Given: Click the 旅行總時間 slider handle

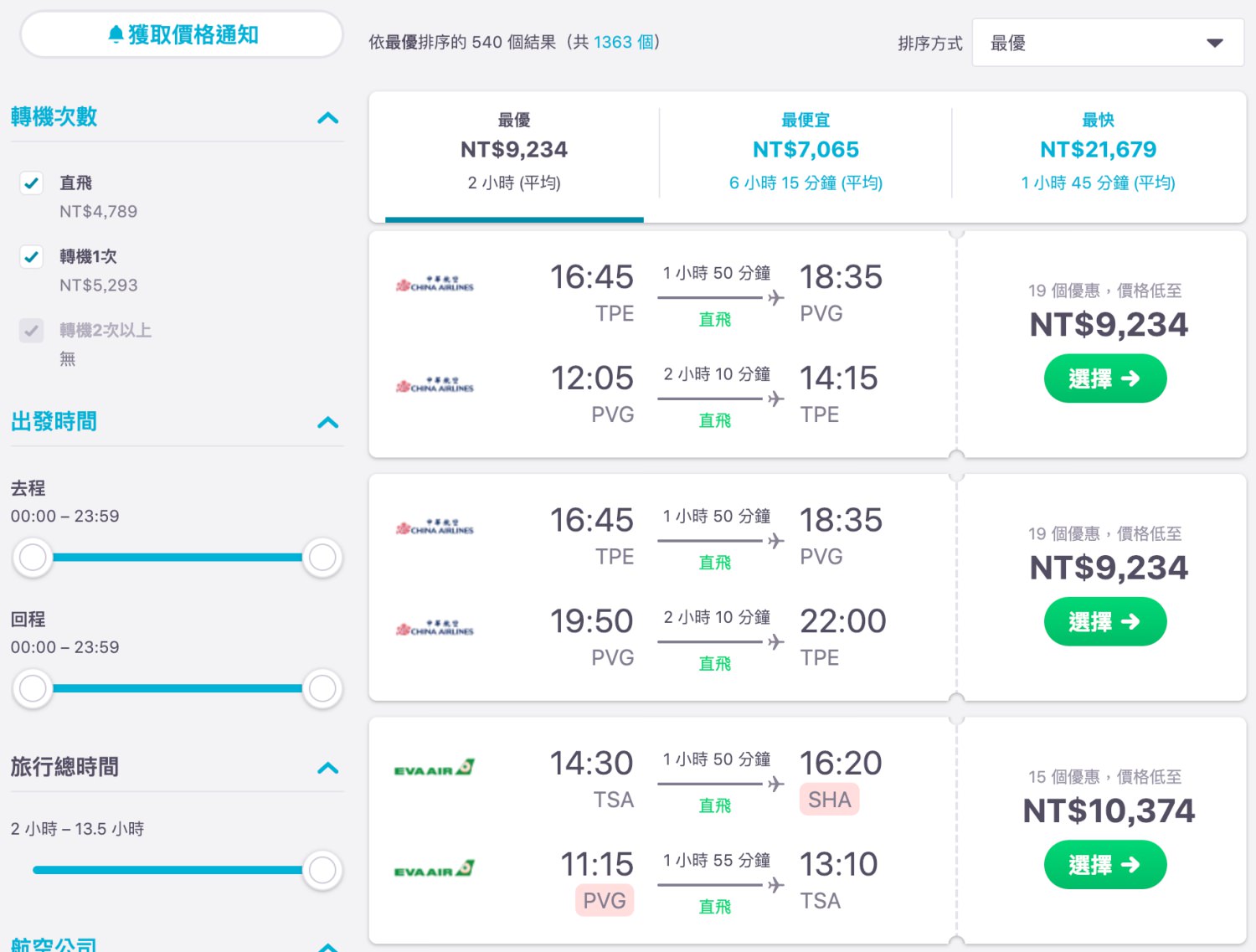Looking at the screenshot, I should 322,870.
